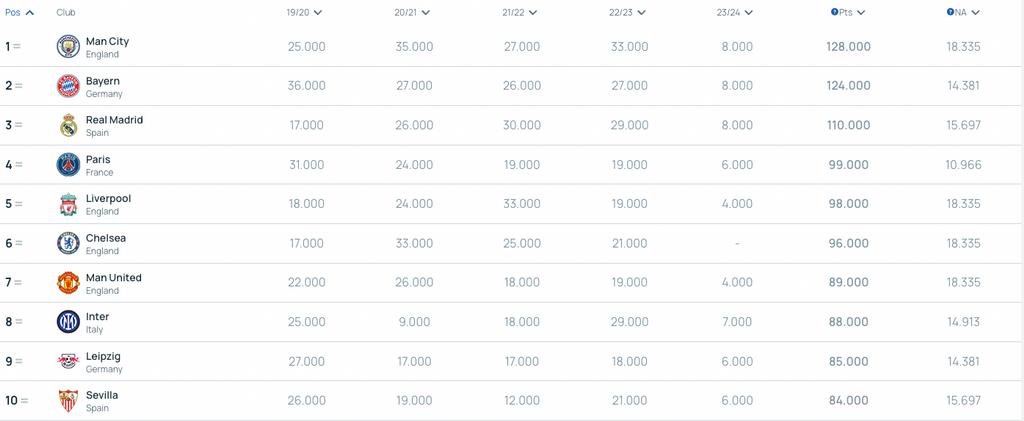
Task: Click the Inter club crest
Action: pos(68,322)
